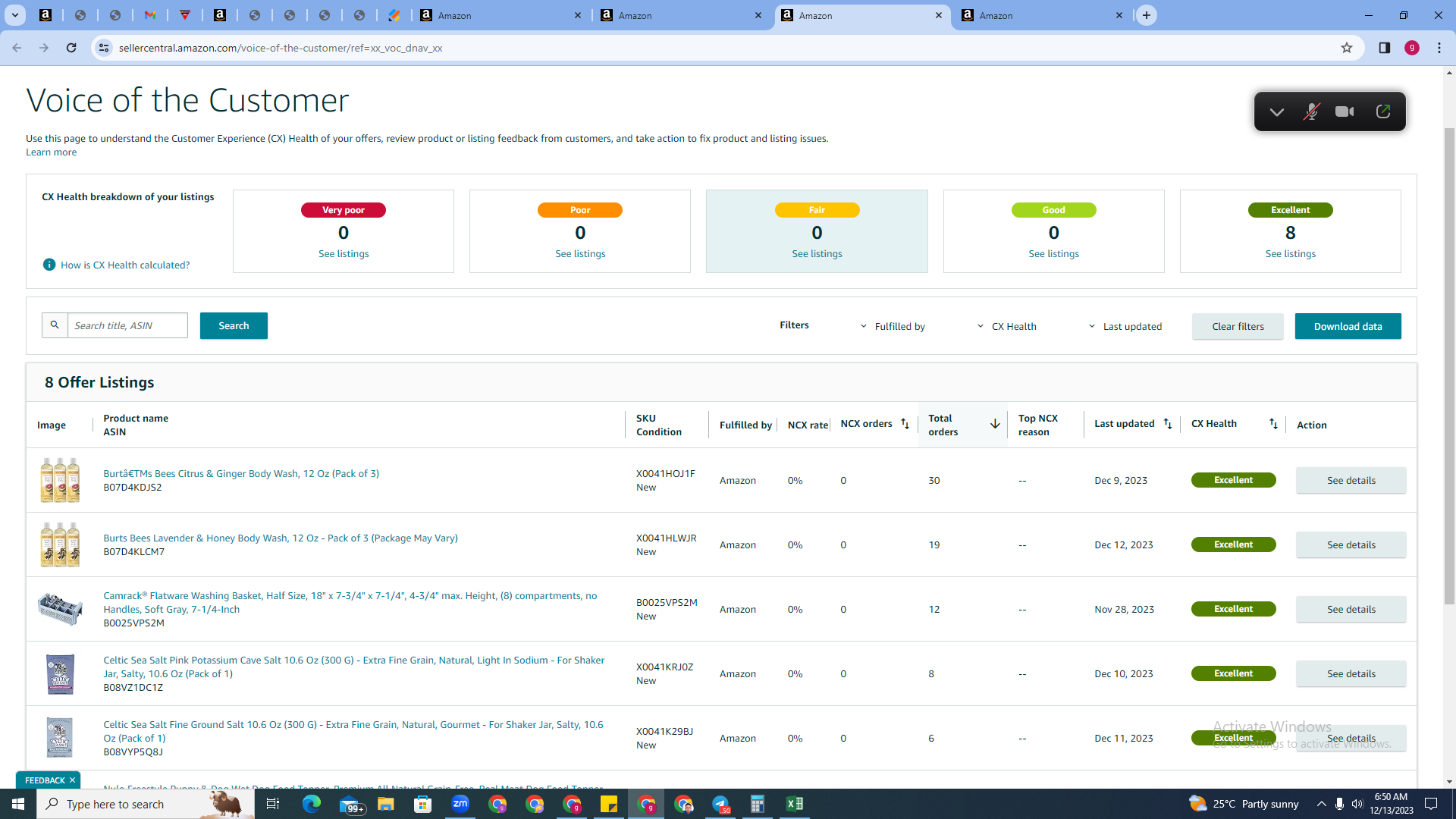This screenshot has width=1456, height=819.
Task: Bookmark this page with the star icon
Action: [1347, 48]
